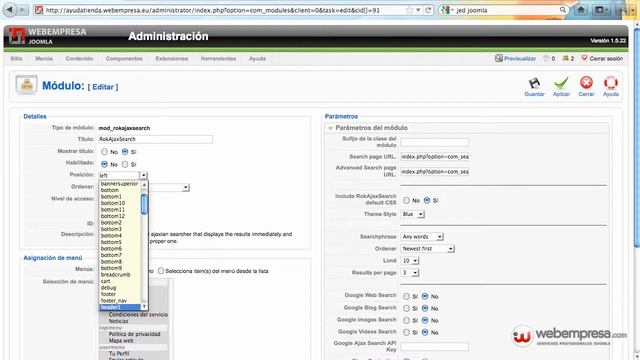
Task: Bookmark page with the star icon
Action: coord(409,10)
